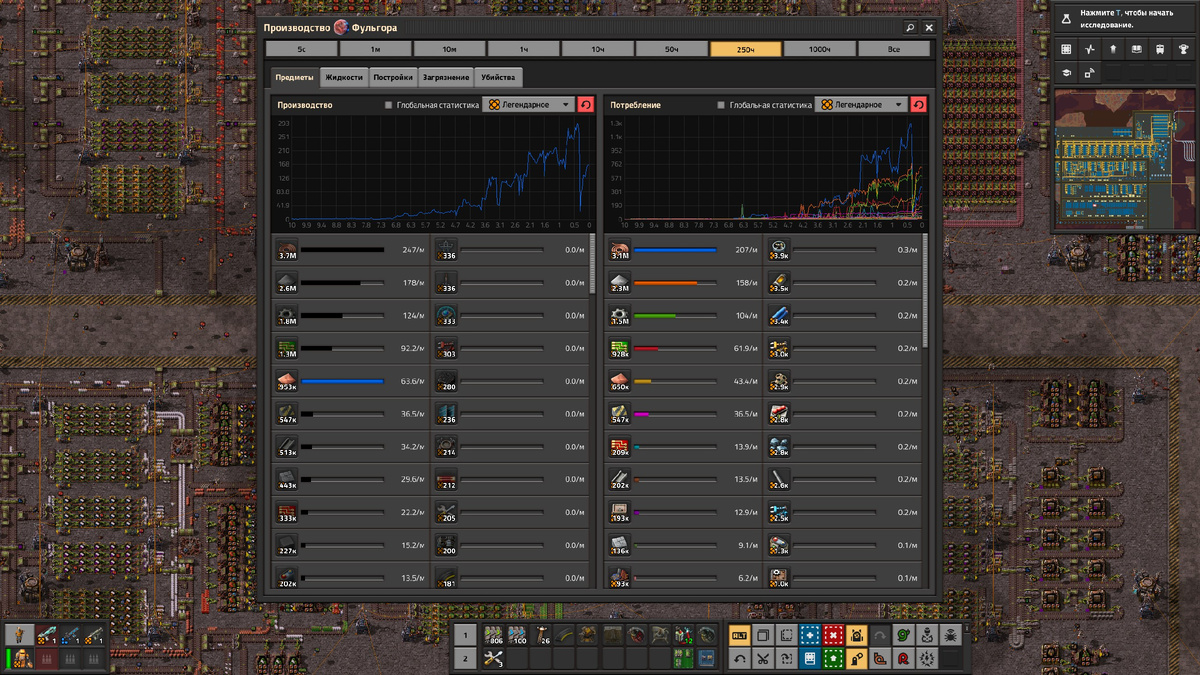The image size is (1200, 675).
Task: Click red reset button in Потребление panel
Action: pyautogui.click(x=918, y=105)
